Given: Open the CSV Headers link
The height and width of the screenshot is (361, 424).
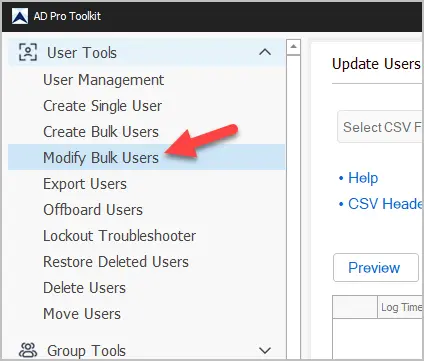Looking at the screenshot, I should [x=386, y=204].
